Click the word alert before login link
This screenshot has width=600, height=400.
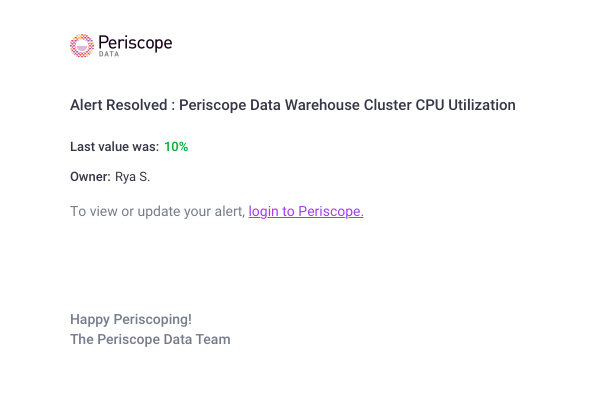tap(230, 211)
